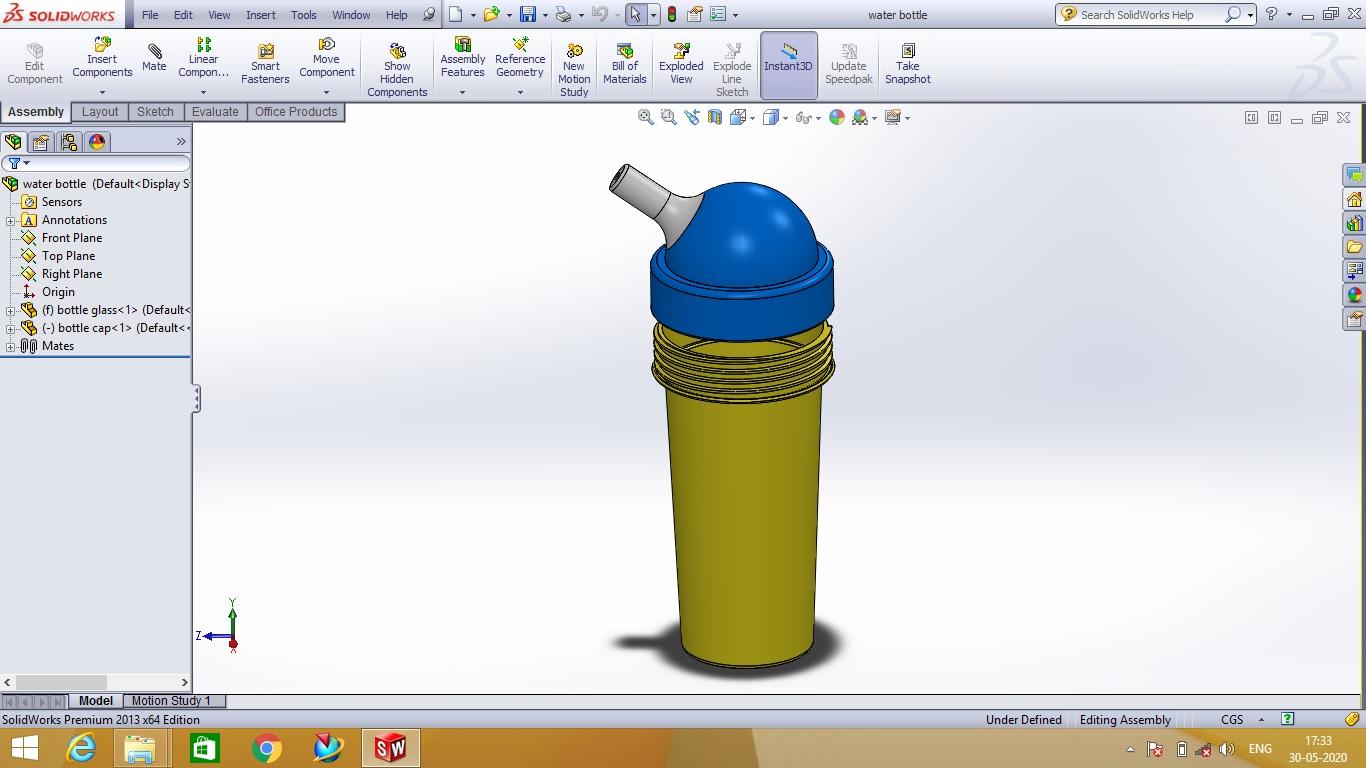Click the Edit Appearance sphere icon
Screen dimensions: 1366x768
[837, 117]
